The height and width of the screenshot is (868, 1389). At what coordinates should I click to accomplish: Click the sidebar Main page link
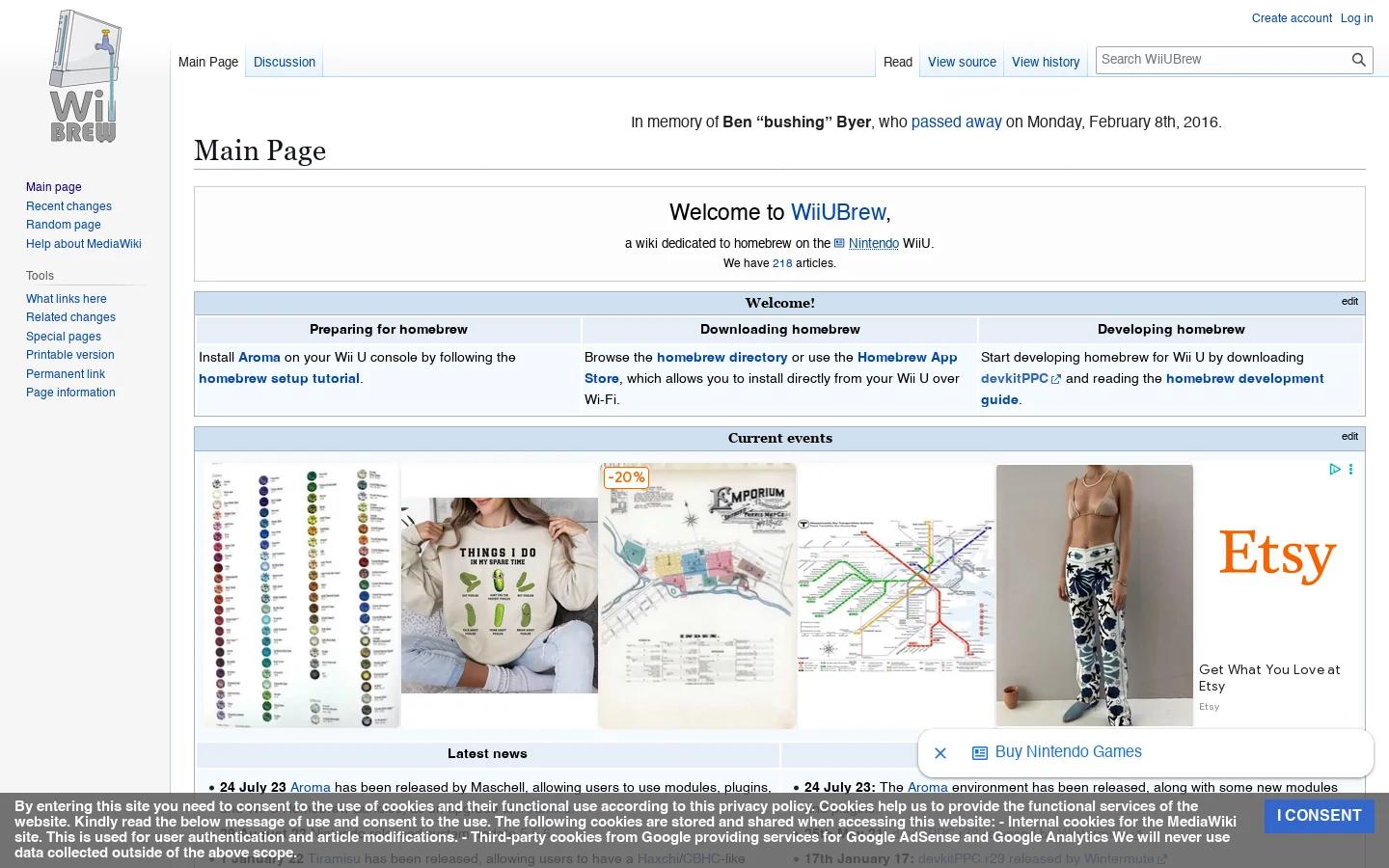click(54, 187)
